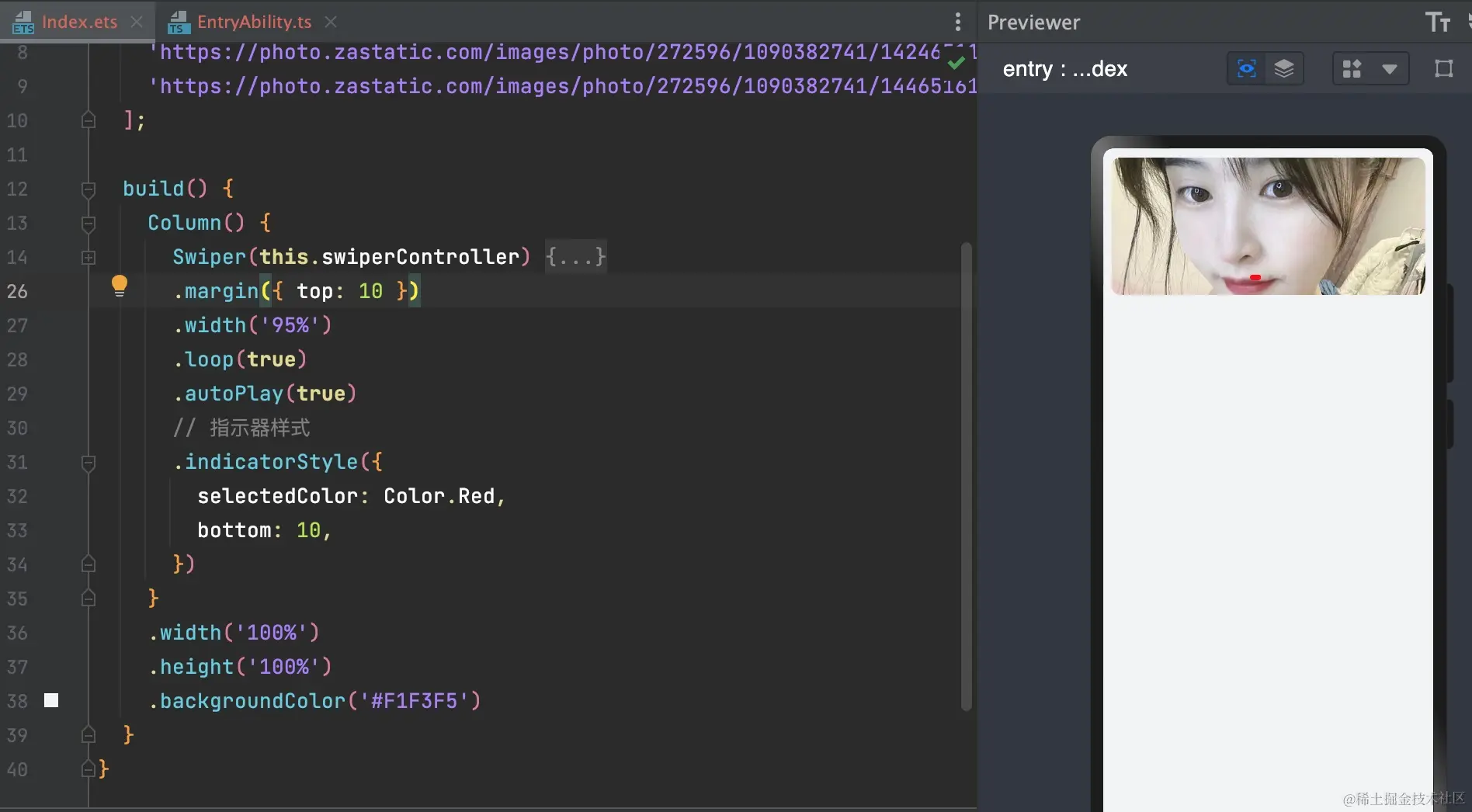
Task: Collapse the indicatorStyle block fold marker
Action: tap(89, 462)
